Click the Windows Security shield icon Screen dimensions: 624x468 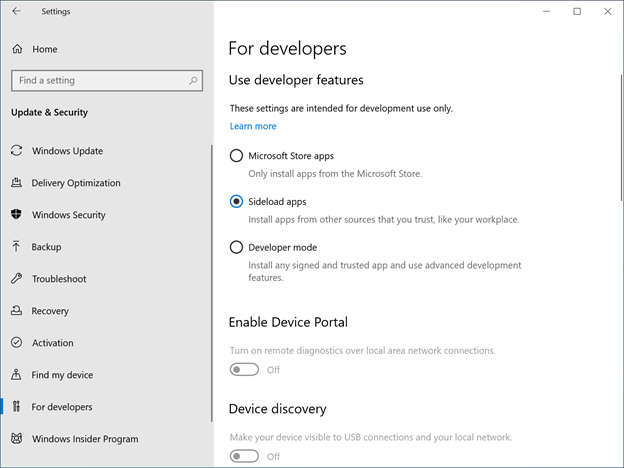17,215
